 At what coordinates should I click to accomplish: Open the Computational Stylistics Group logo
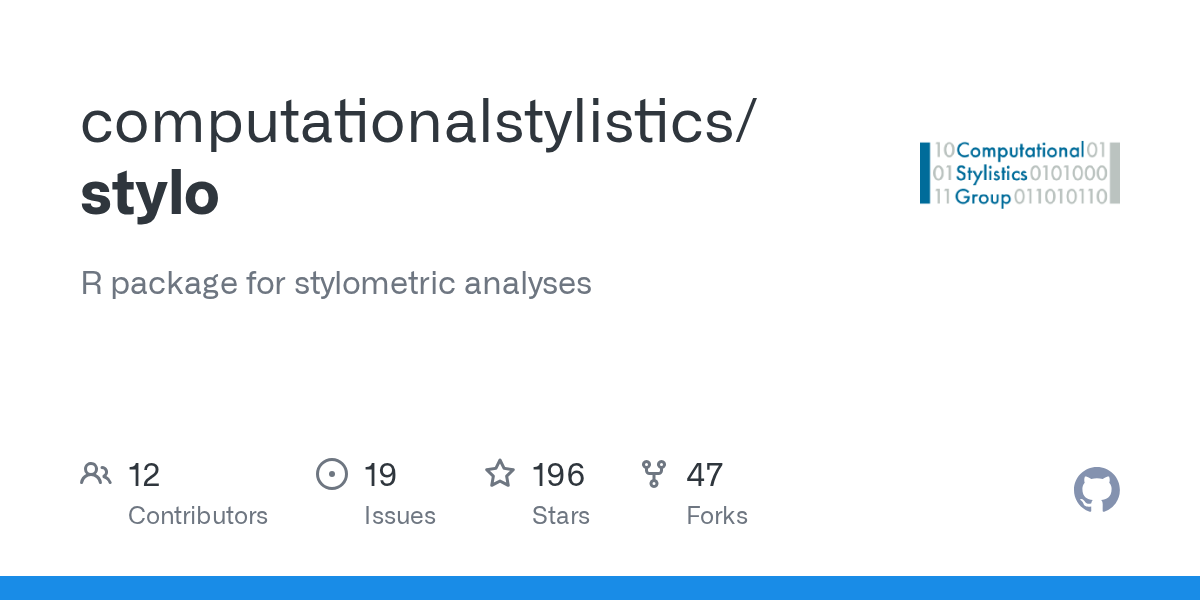(1020, 174)
